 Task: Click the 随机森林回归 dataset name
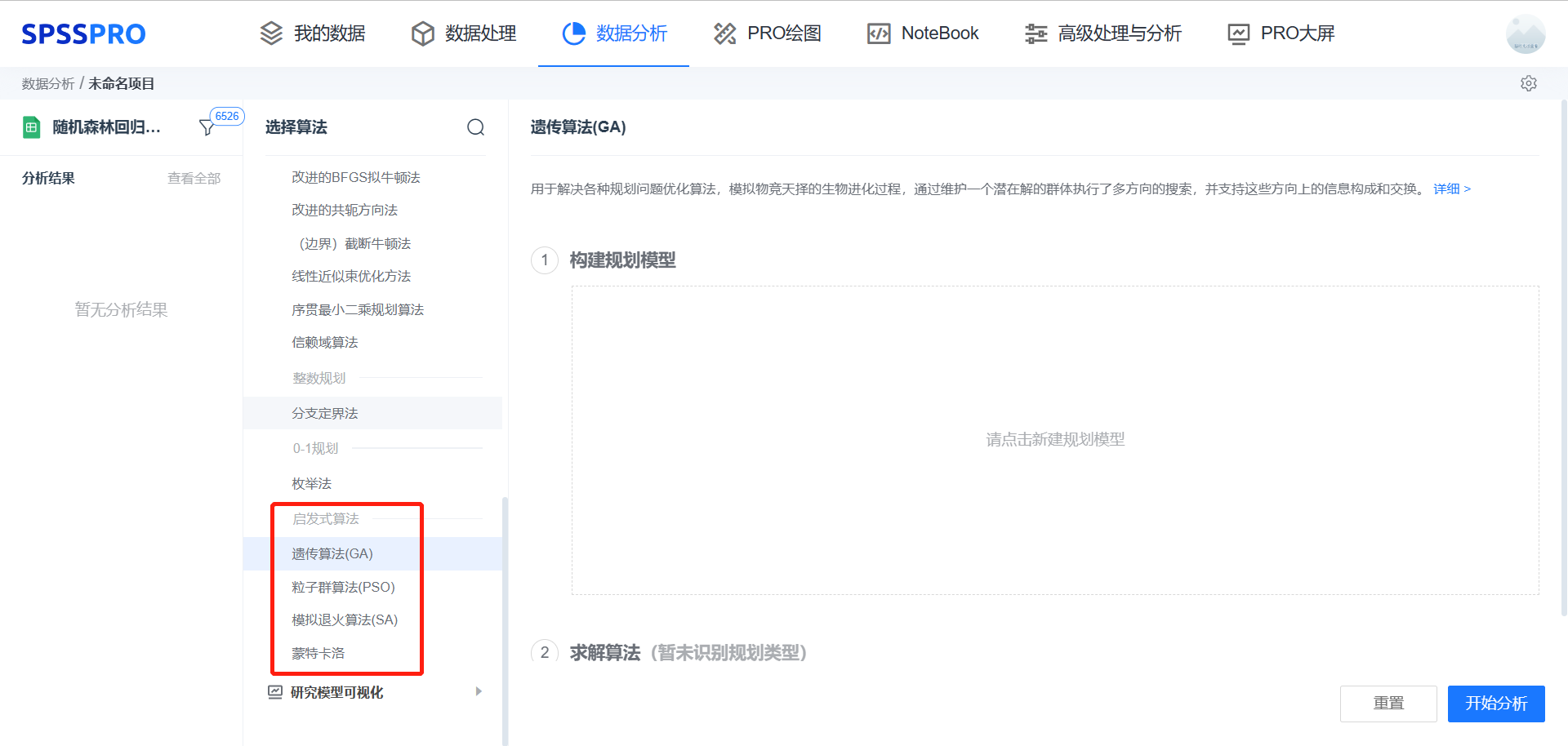[x=106, y=127]
